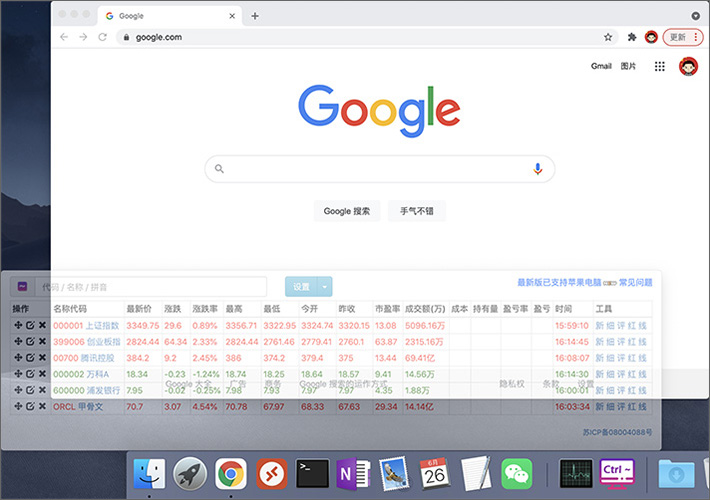The width and height of the screenshot is (710, 500).
Task: Delete the 甲骨文 row
Action: point(42,406)
